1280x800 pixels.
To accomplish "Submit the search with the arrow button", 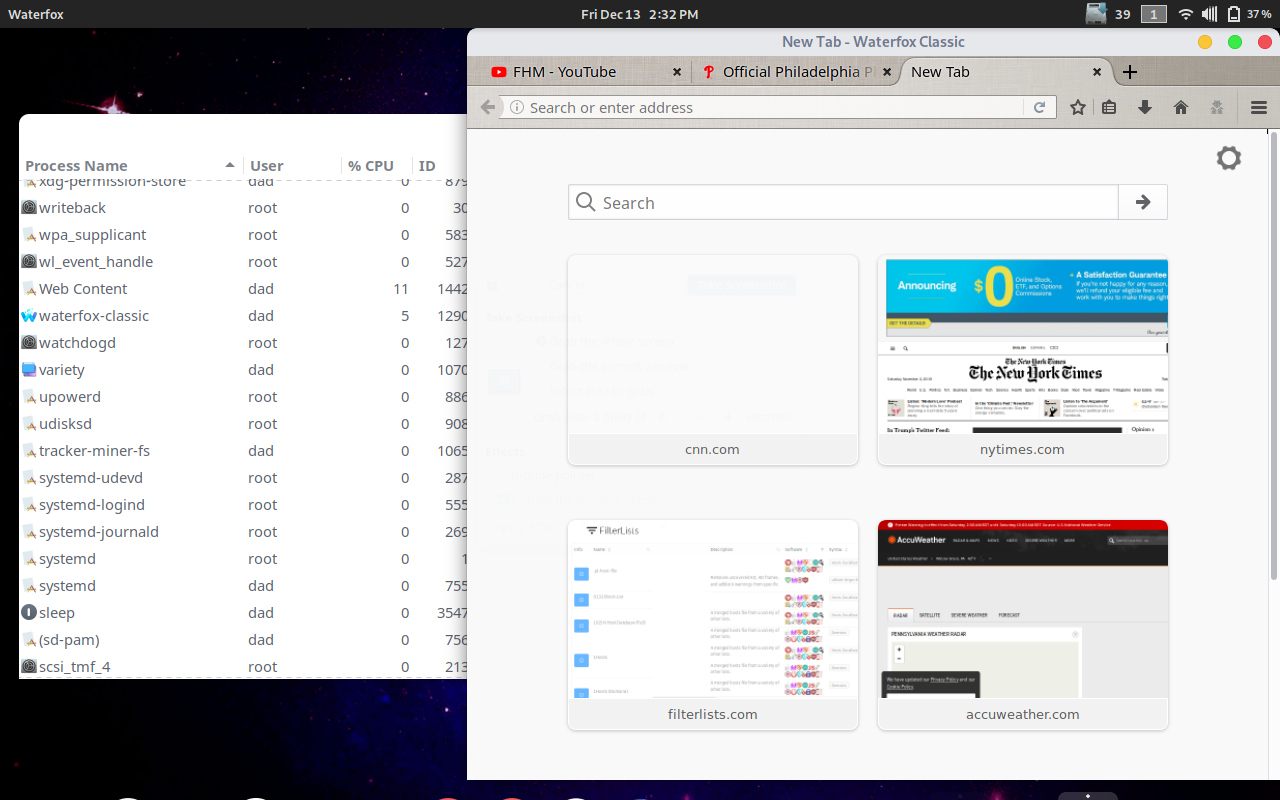I will click(1142, 201).
